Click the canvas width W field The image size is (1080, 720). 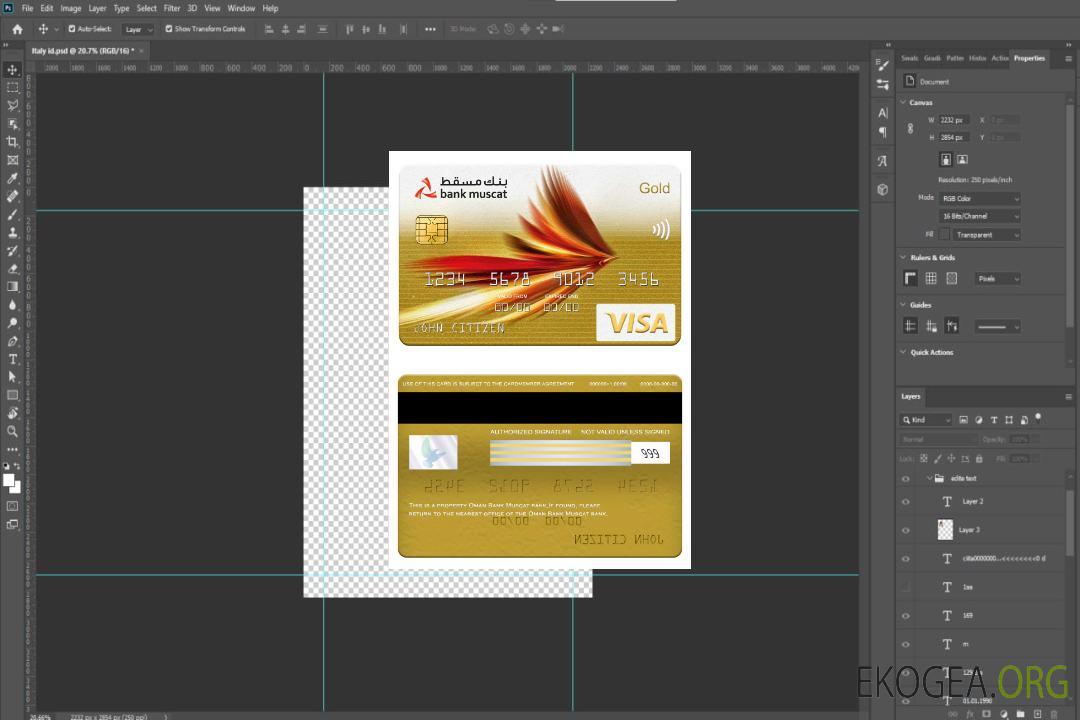[954, 120]
